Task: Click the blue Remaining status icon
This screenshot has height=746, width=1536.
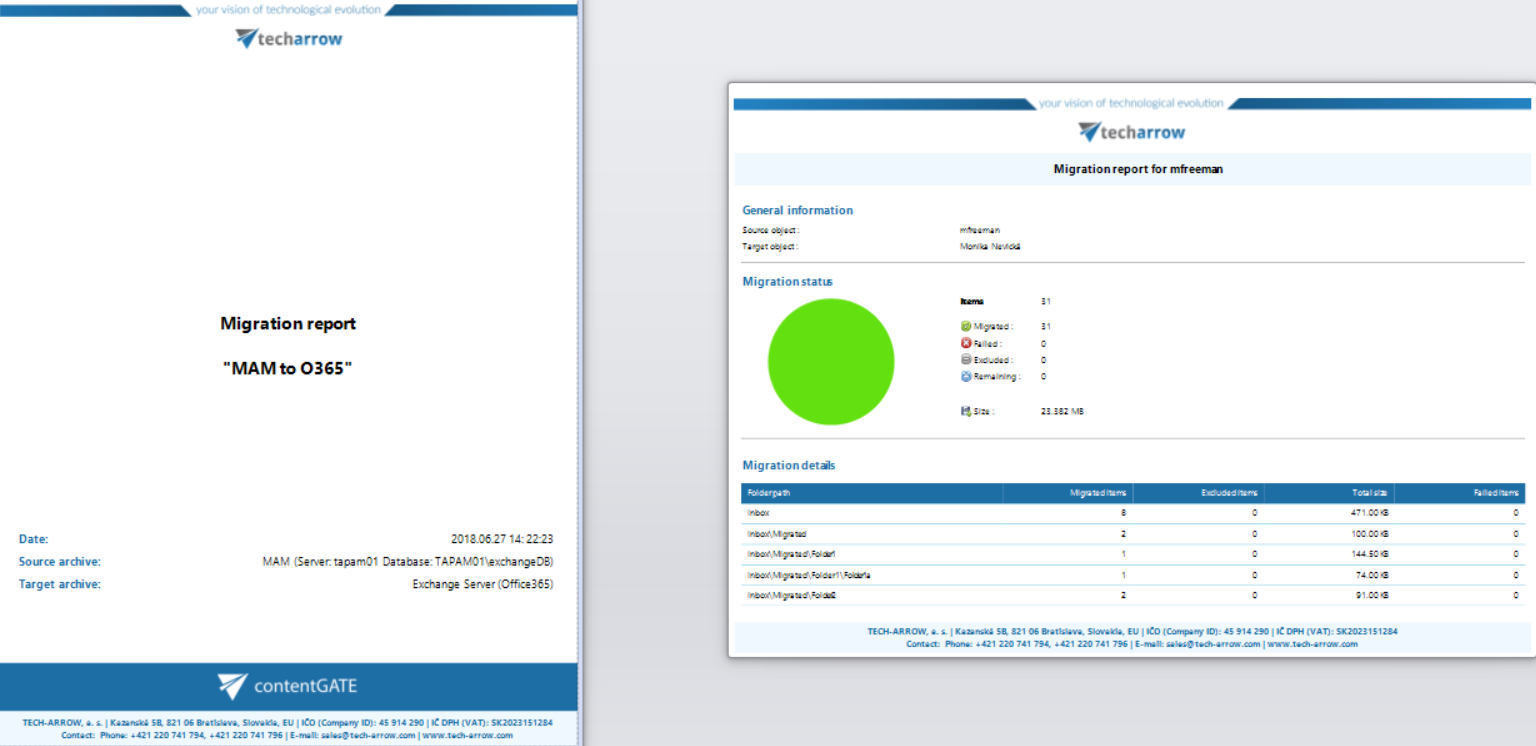Action: [966, 377]
